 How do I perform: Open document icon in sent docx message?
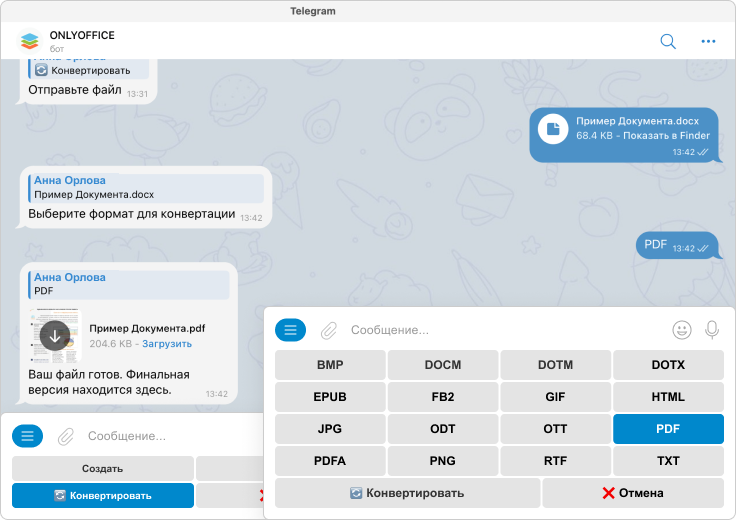click(553, 129)
